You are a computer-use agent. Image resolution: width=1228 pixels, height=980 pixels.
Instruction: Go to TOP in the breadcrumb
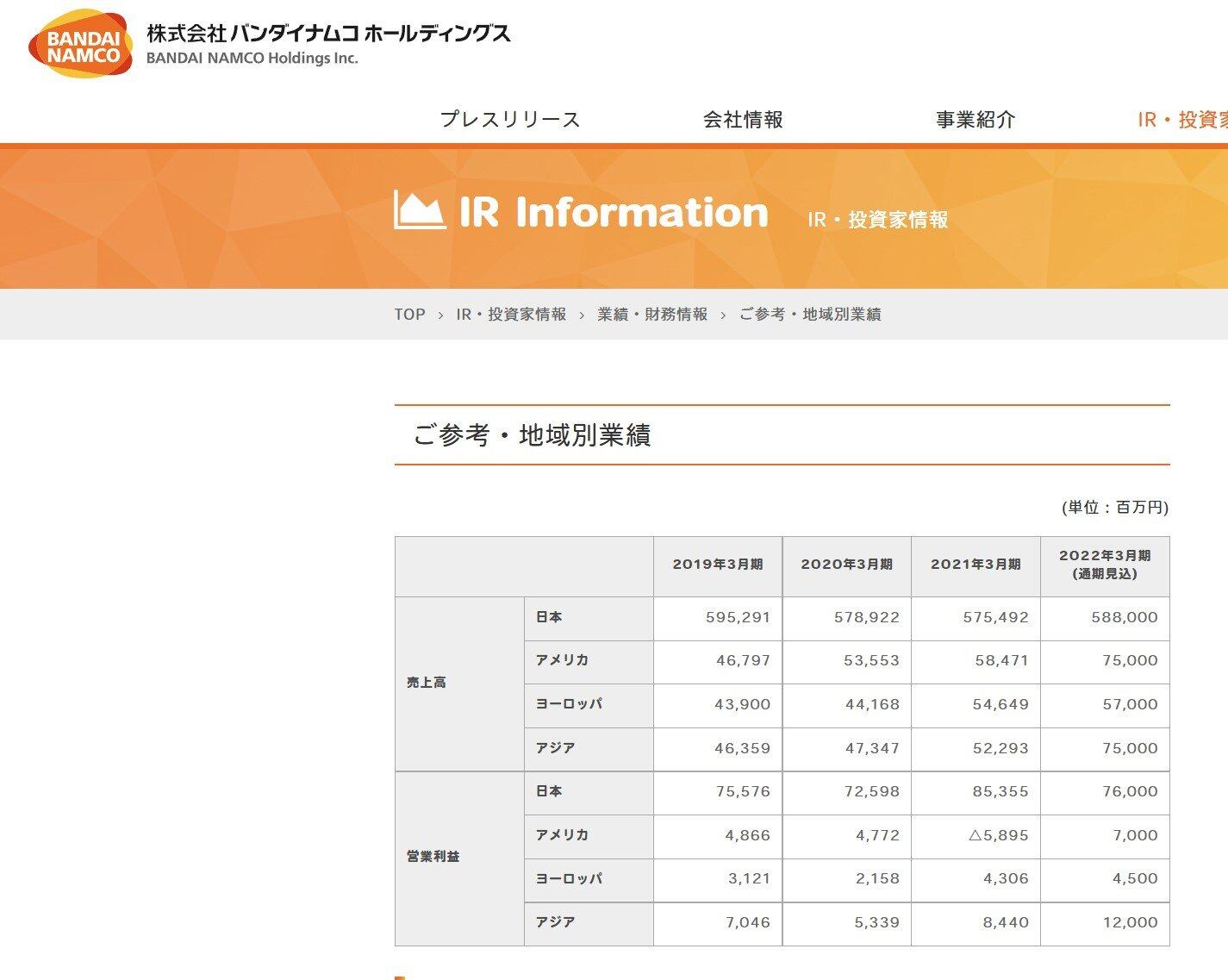pyautogui.click(x=409, y=315)
